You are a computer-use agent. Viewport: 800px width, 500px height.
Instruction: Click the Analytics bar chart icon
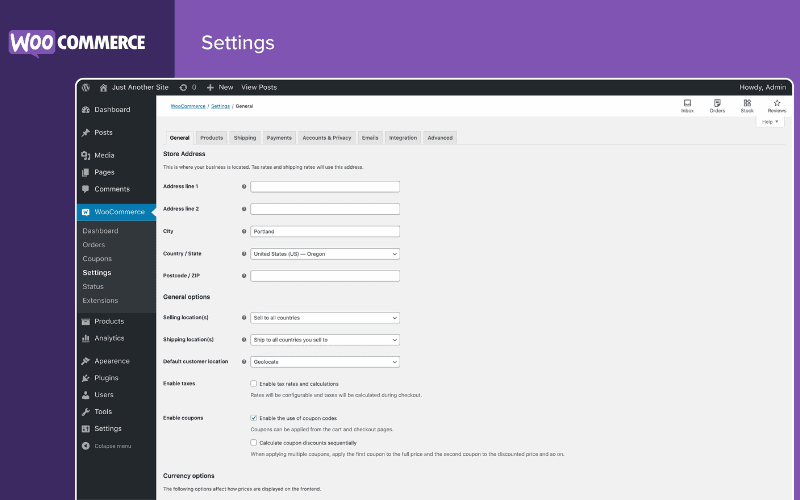(86, 338)
